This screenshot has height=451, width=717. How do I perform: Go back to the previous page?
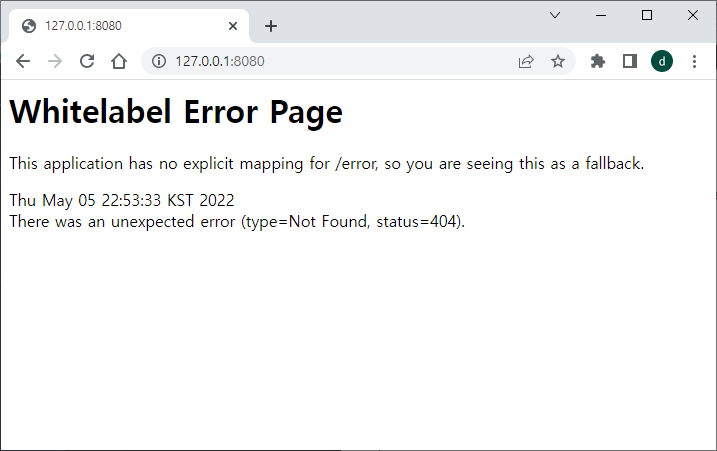[23, 61]
